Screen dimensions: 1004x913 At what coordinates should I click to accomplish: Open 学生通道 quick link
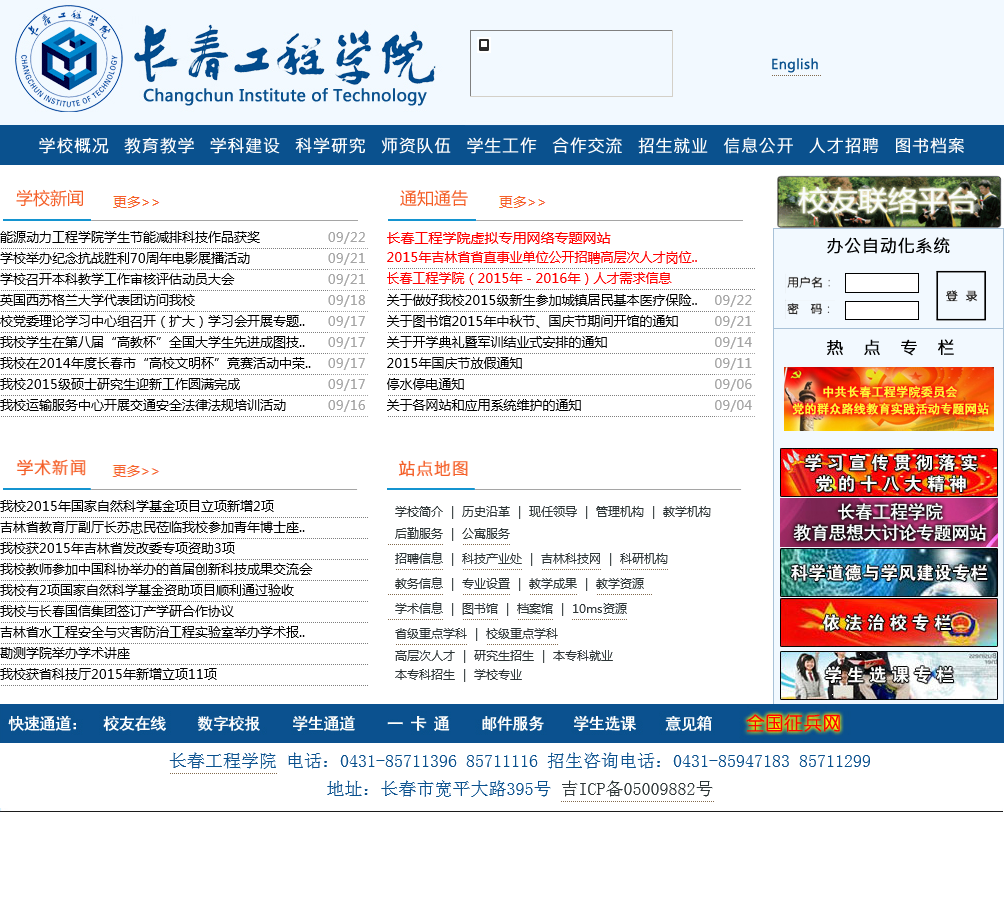(323, 723)
